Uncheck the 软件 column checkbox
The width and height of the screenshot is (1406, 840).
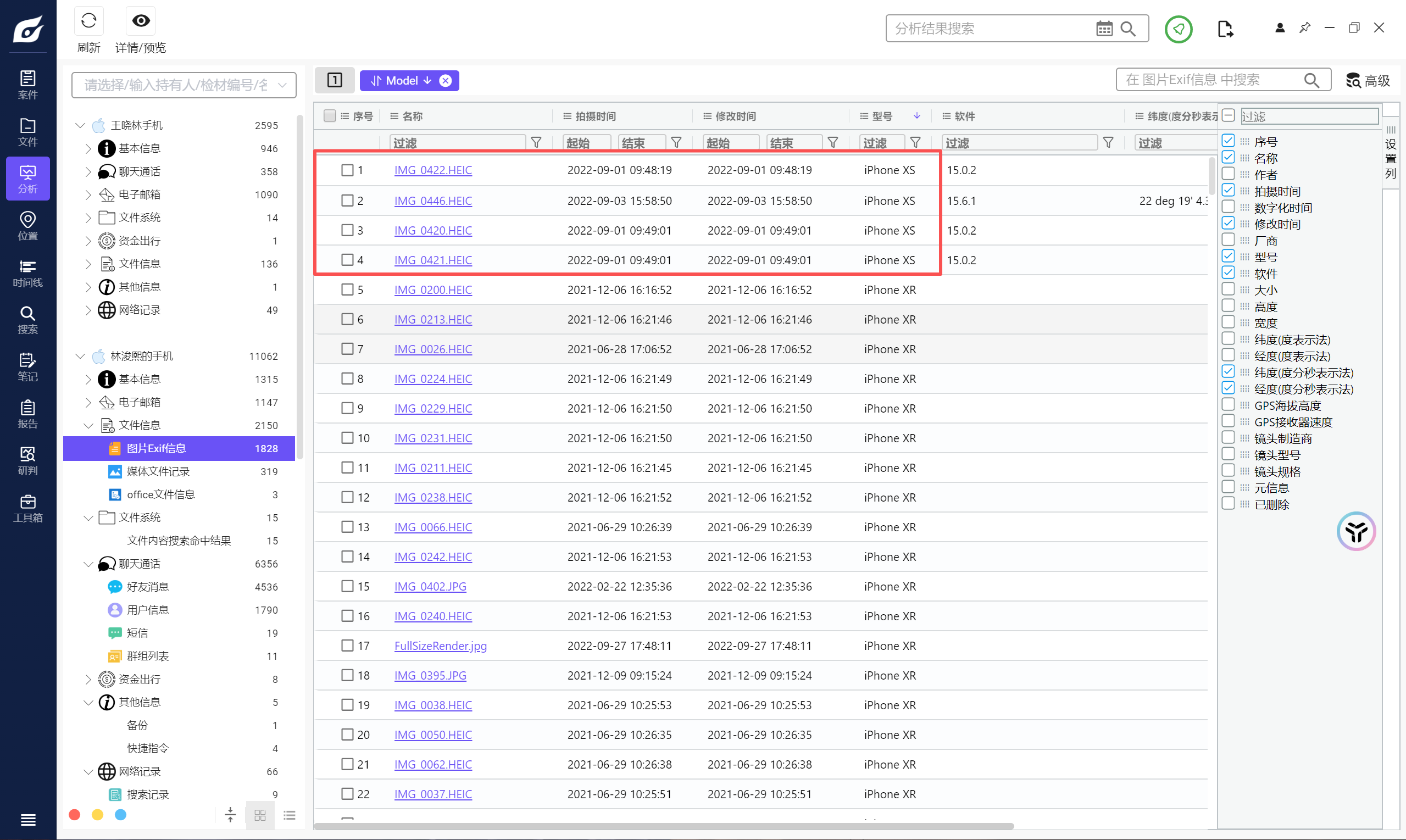pyautogui.click(x=1227, y=273)
